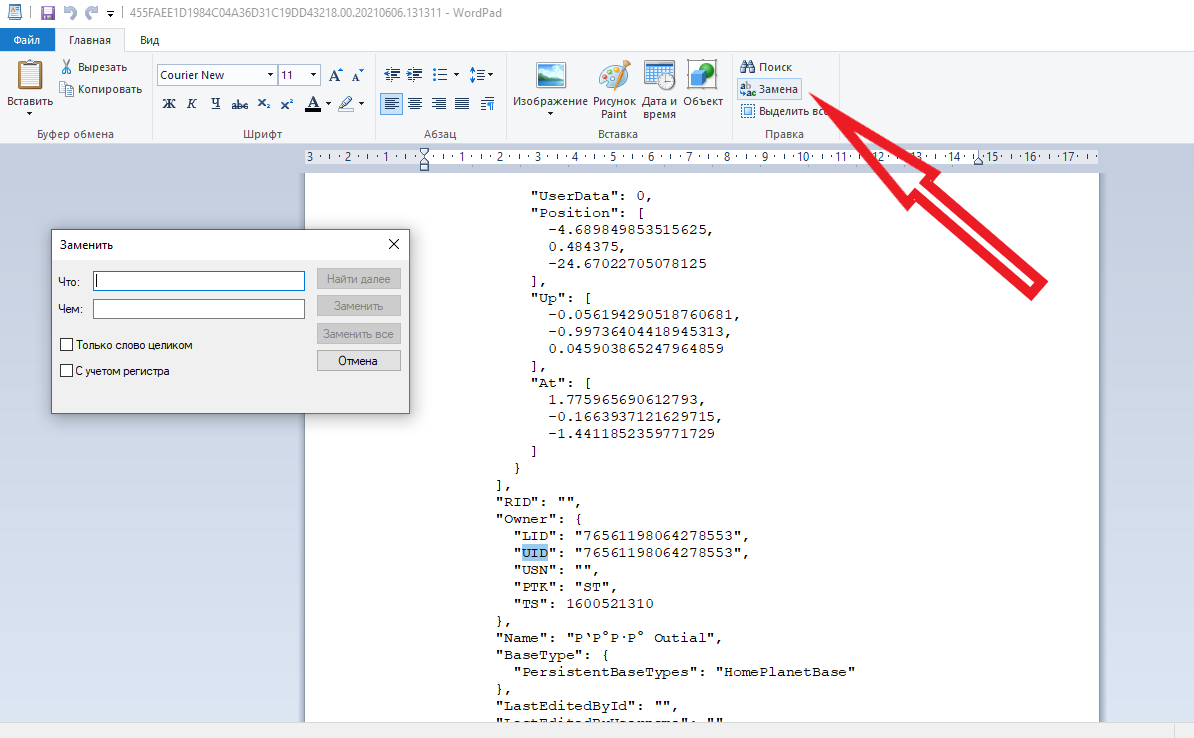Open the font color picker arrow
Screen dimensions: 1194x738
[328, 103]
